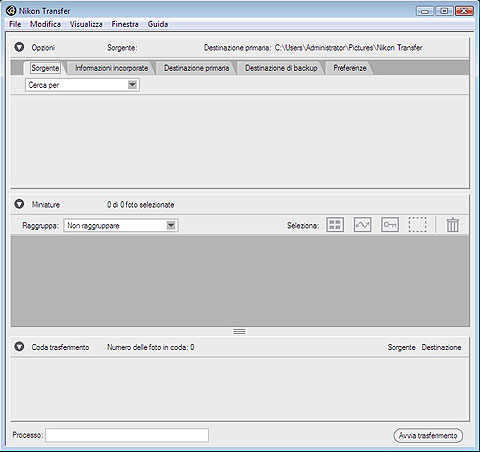This screenshot has width=480, height=452.
Task: Close the Nikon Transfer window
Action: 464,11
